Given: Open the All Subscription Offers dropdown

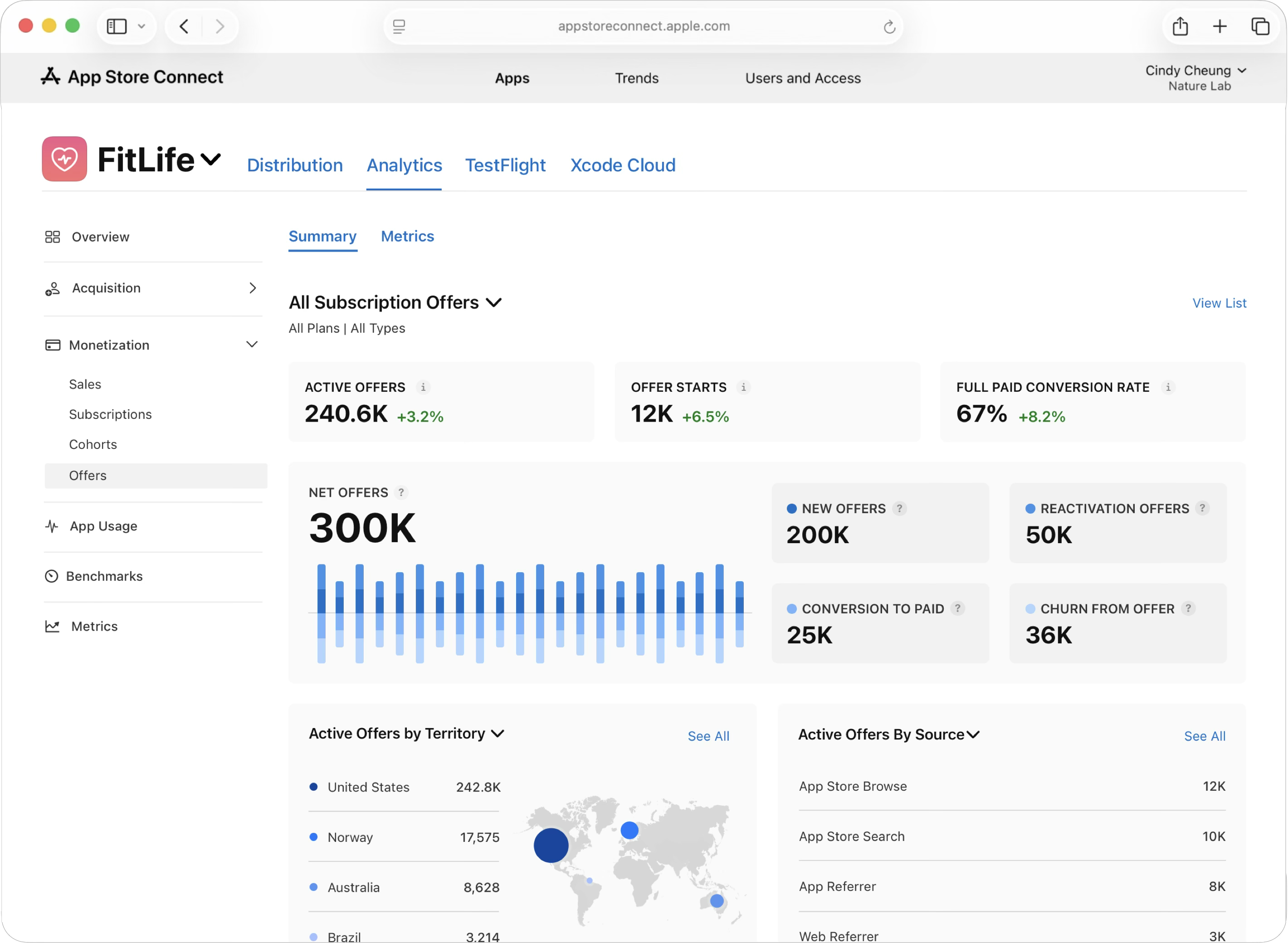Looking at the screenshot, I should [x=493, y=302].
